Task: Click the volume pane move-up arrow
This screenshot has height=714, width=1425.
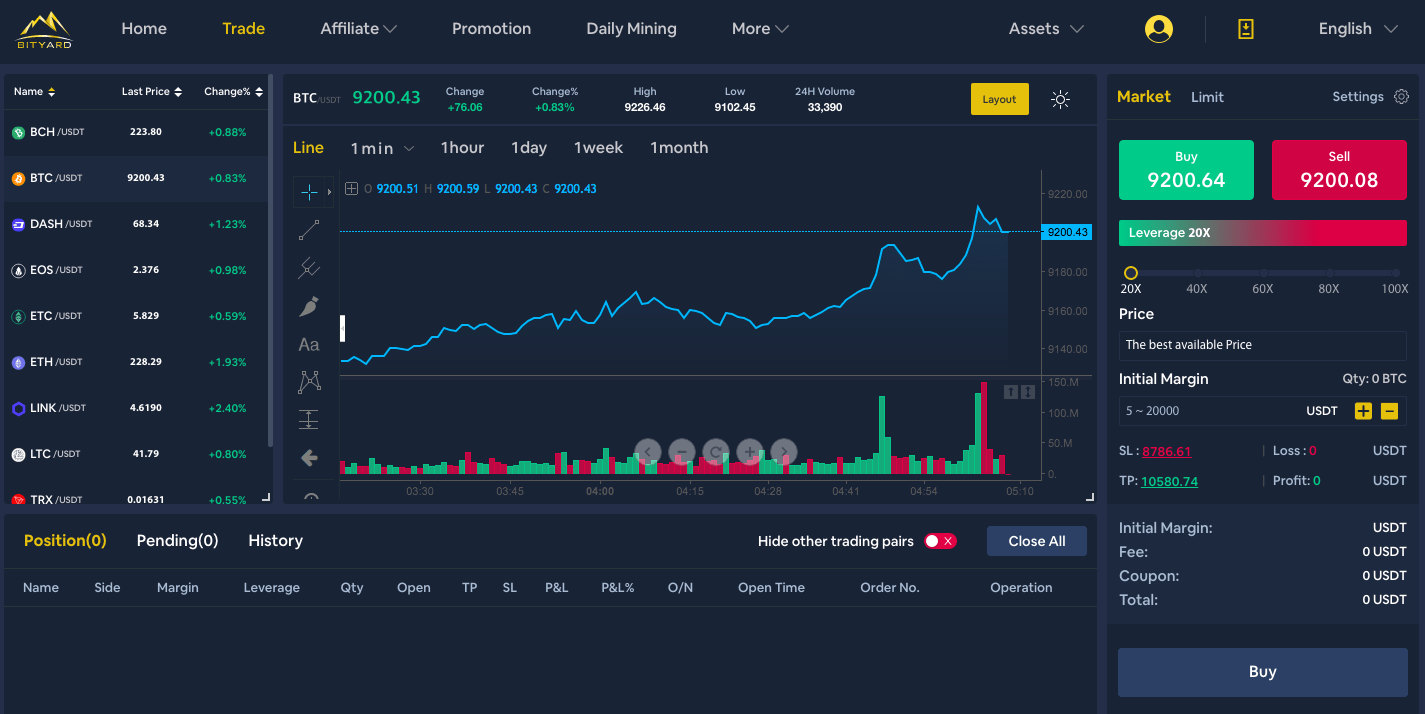Action: pyautogui.click(x=1011, y=392)
